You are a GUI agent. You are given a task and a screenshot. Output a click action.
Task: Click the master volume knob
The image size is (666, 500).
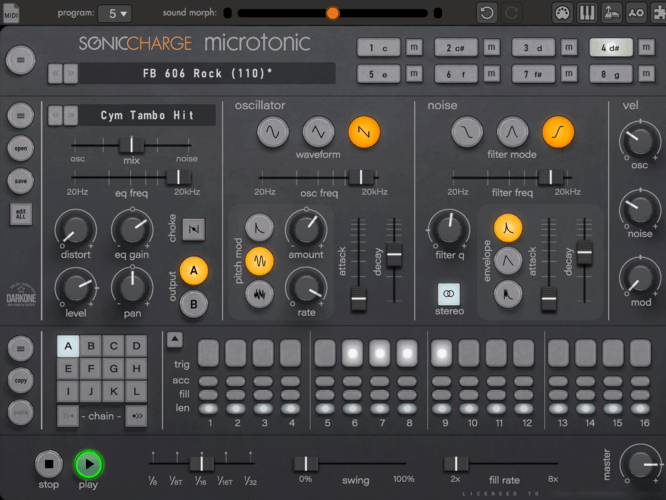click(x=641, y=465)
